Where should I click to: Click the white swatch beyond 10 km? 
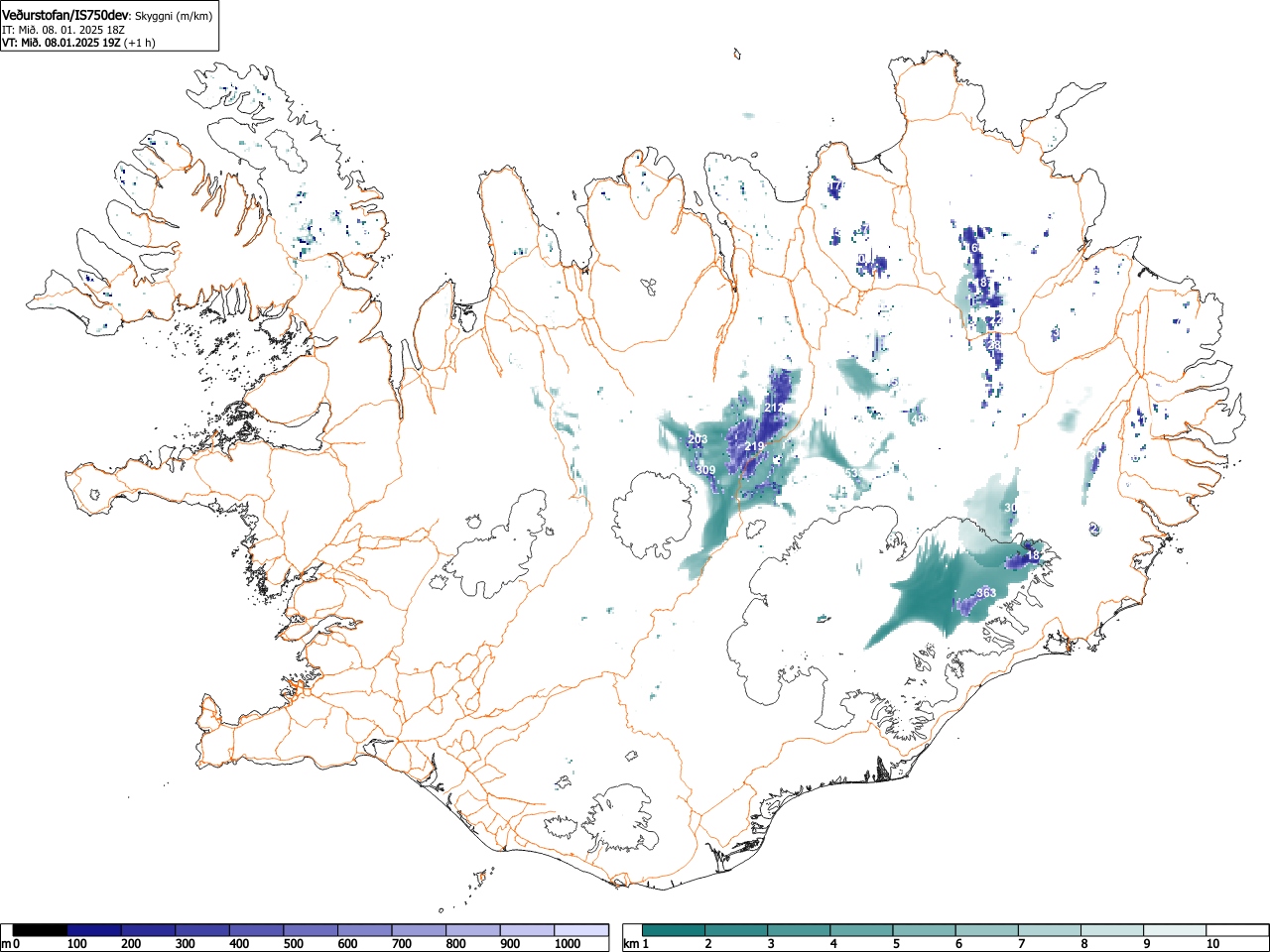click(x=1236, y=930)
